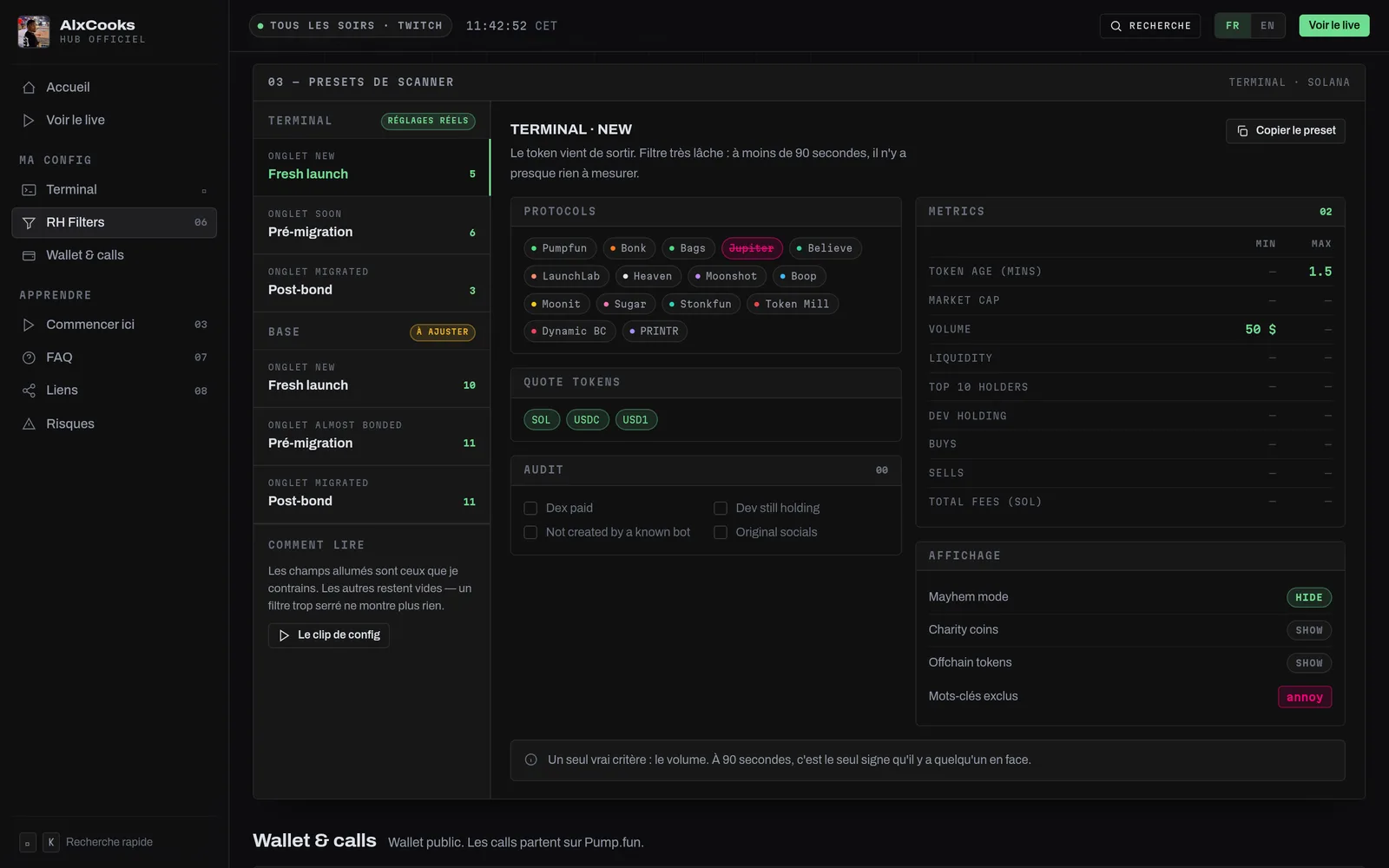Viewport: 1389px width, 868px height.
Task: Toggle the Token Mill protocol chip
Action: (x=792, y=305)
